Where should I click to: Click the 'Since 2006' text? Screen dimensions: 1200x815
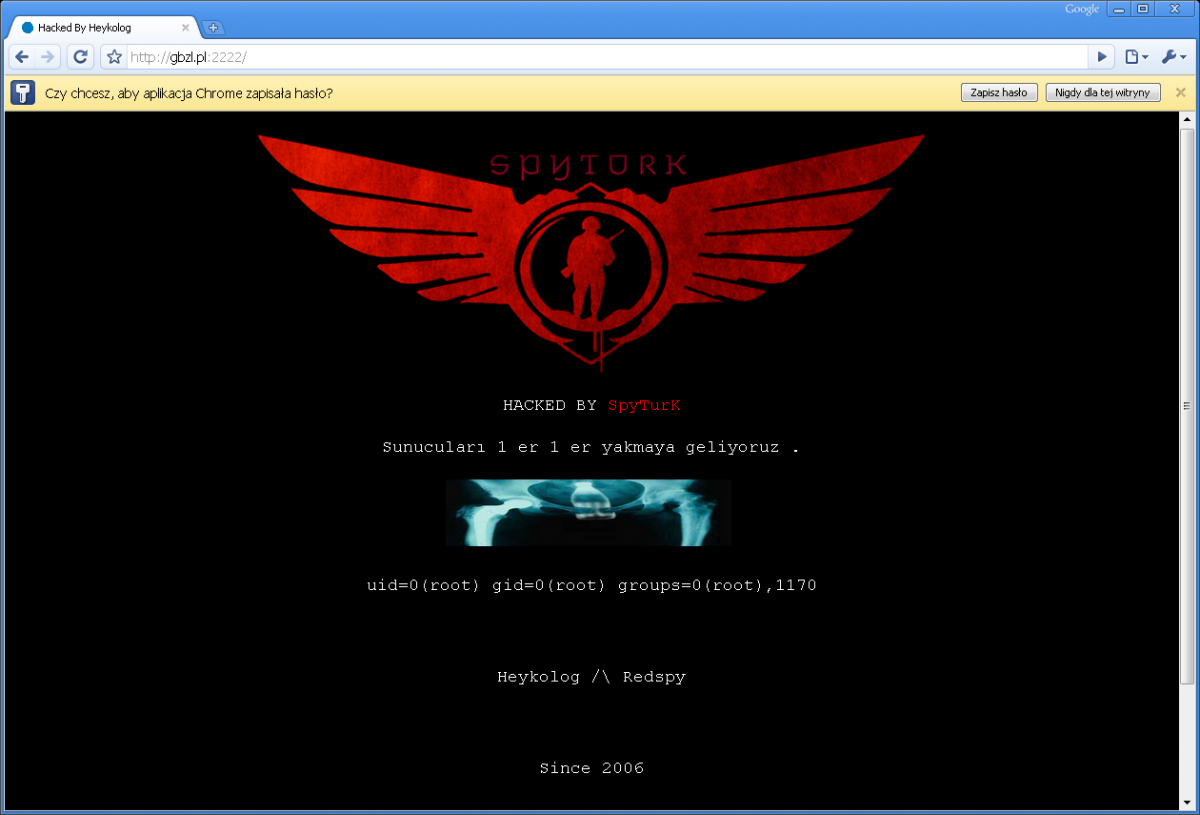(591, 768)
